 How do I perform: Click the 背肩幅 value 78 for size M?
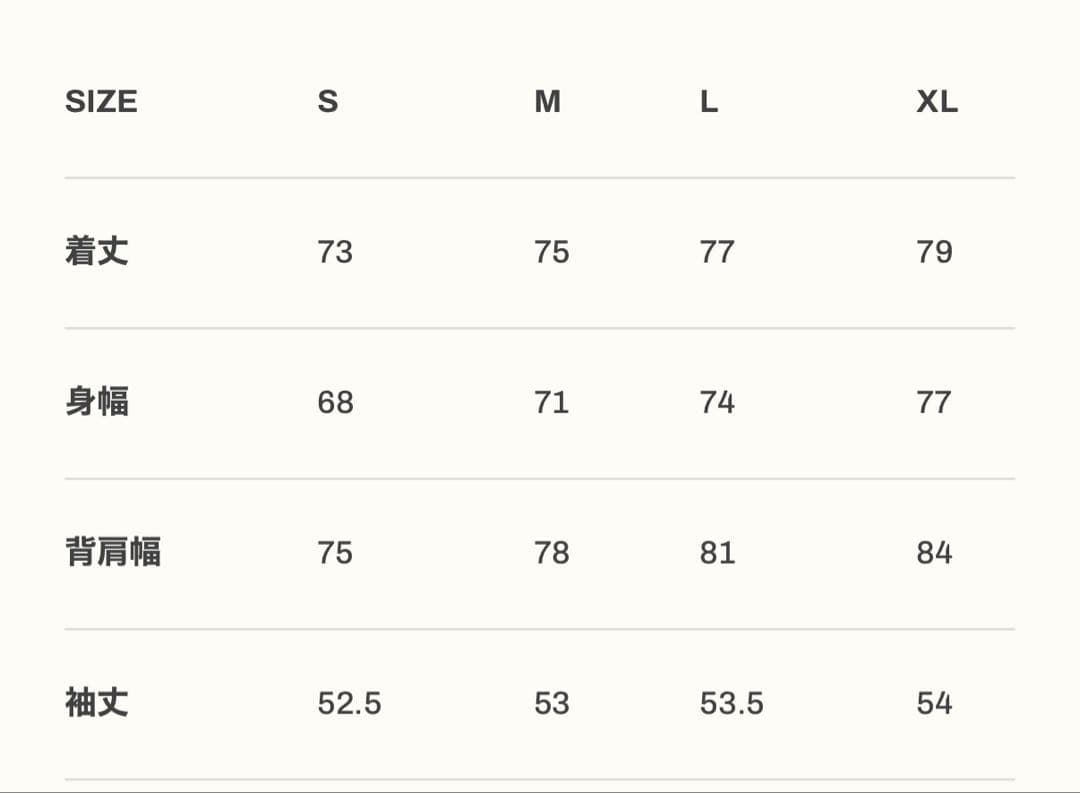[551, 553]
